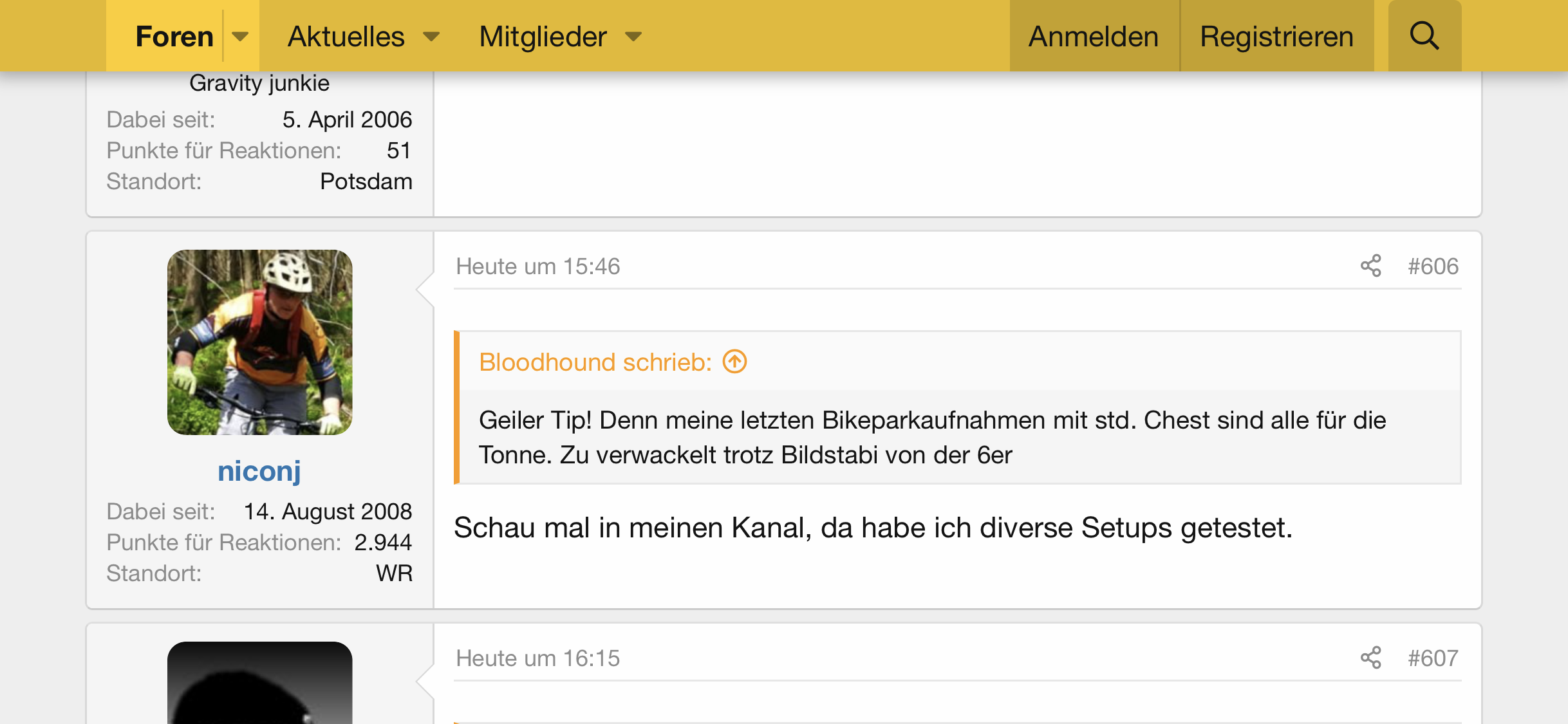The image size is (1568, 724).
Task: Share post #606 via share icon
Action: [x=1371, y=266]
